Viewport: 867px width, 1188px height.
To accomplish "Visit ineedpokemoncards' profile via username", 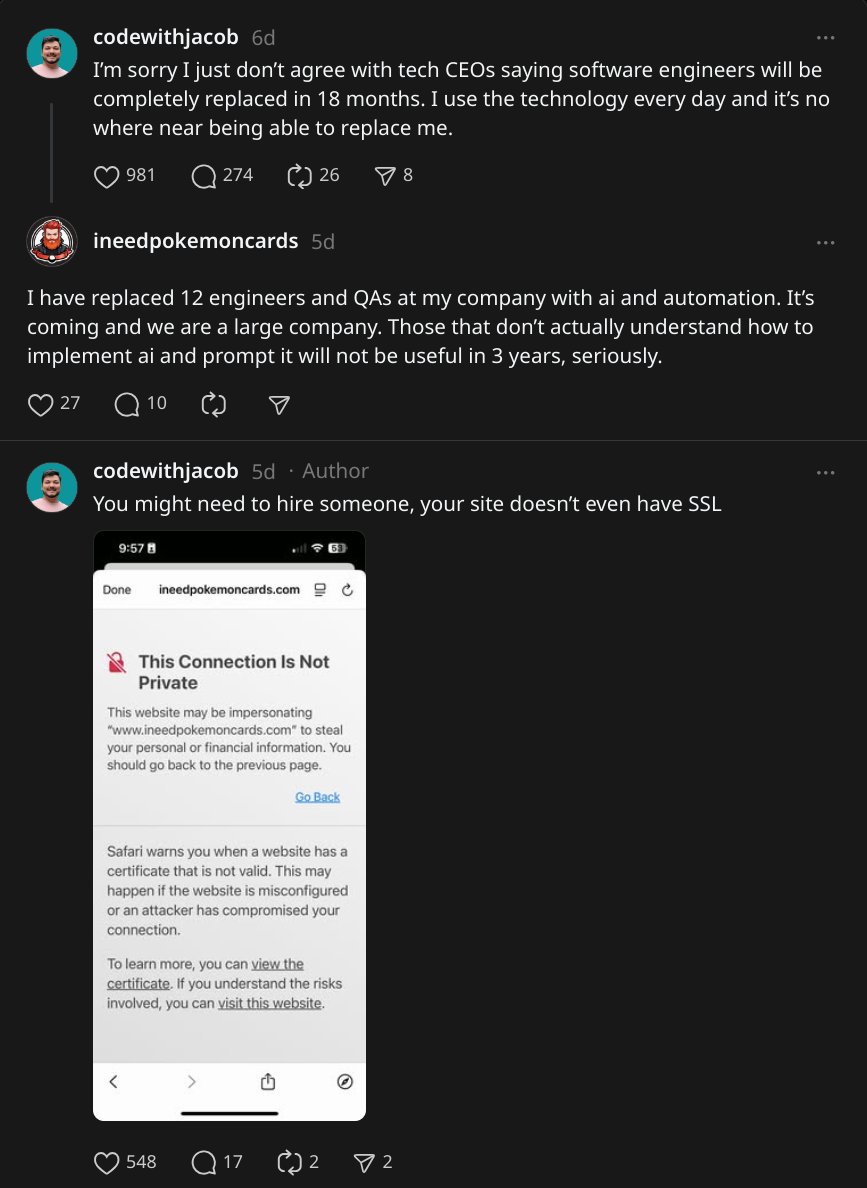I will coord(195,241).
